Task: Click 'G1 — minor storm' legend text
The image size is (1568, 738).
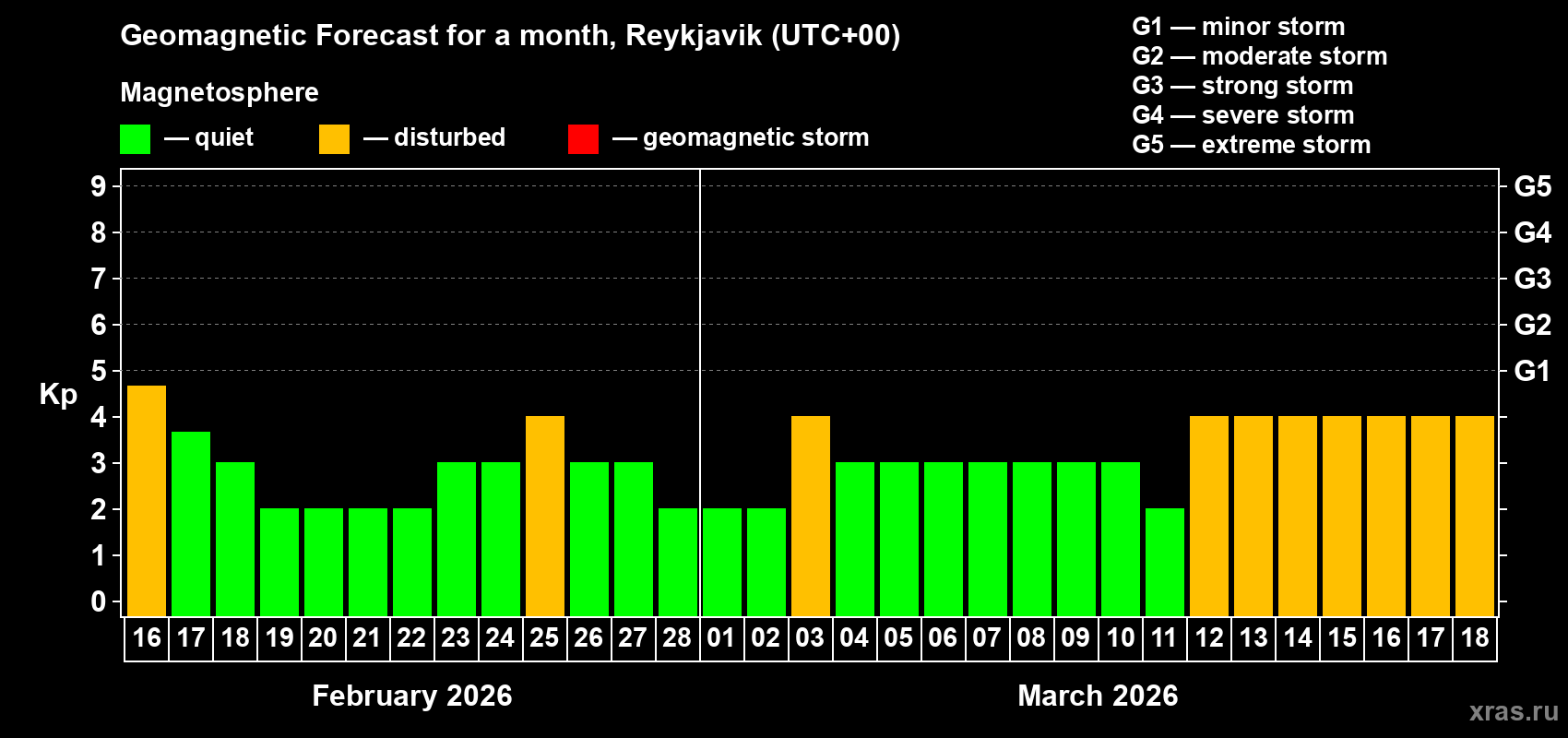Action: (x=1238, y=27)
